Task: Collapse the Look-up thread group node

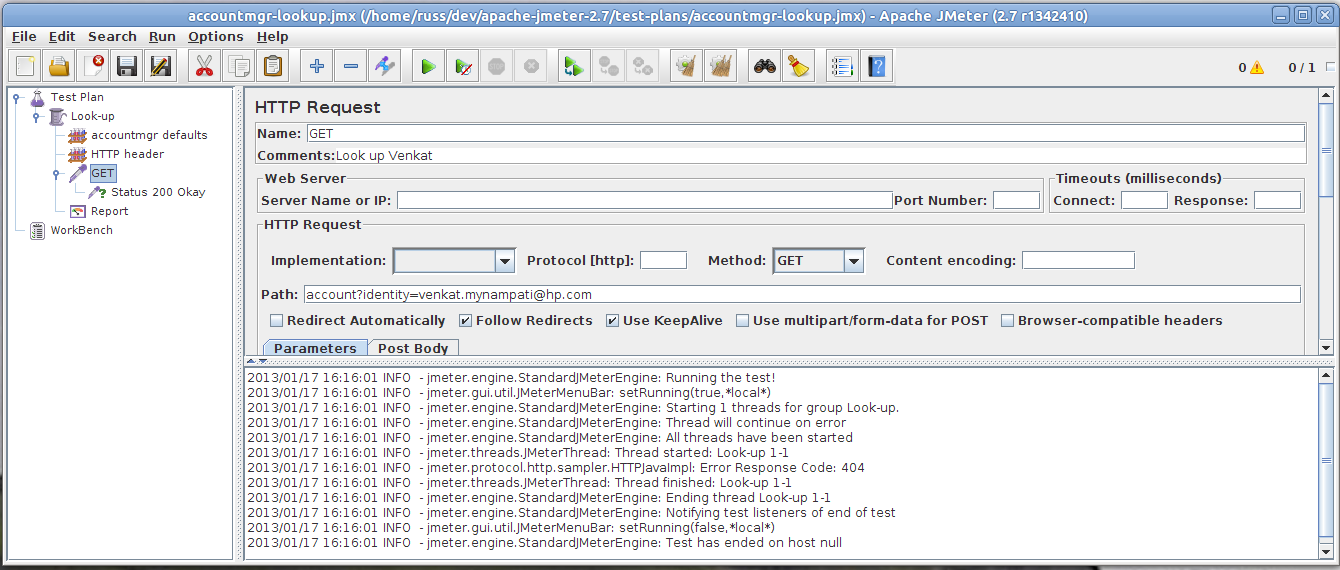Action: [36, 117]
